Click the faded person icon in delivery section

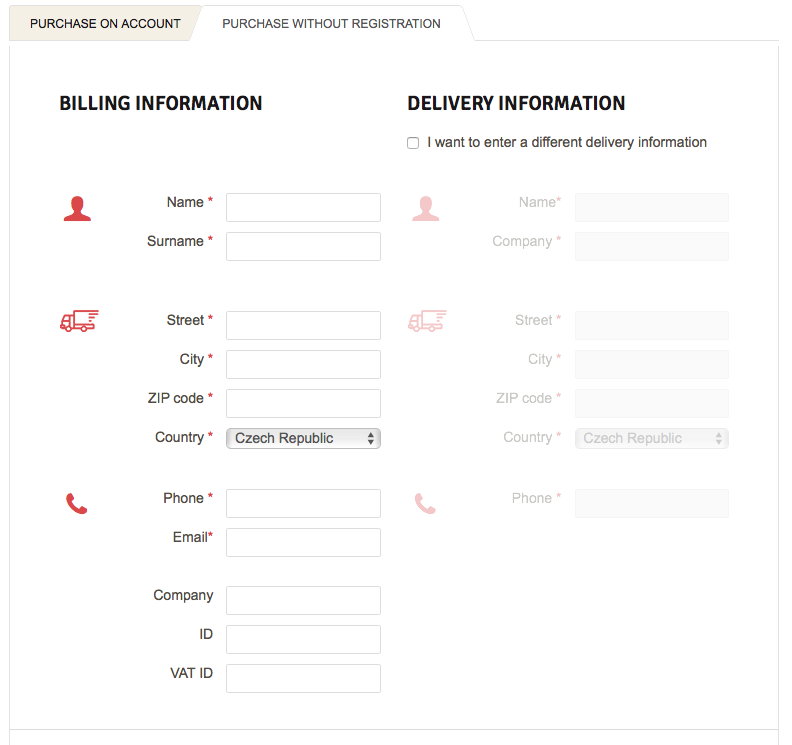pyautogui.click(x=425, y=209)
